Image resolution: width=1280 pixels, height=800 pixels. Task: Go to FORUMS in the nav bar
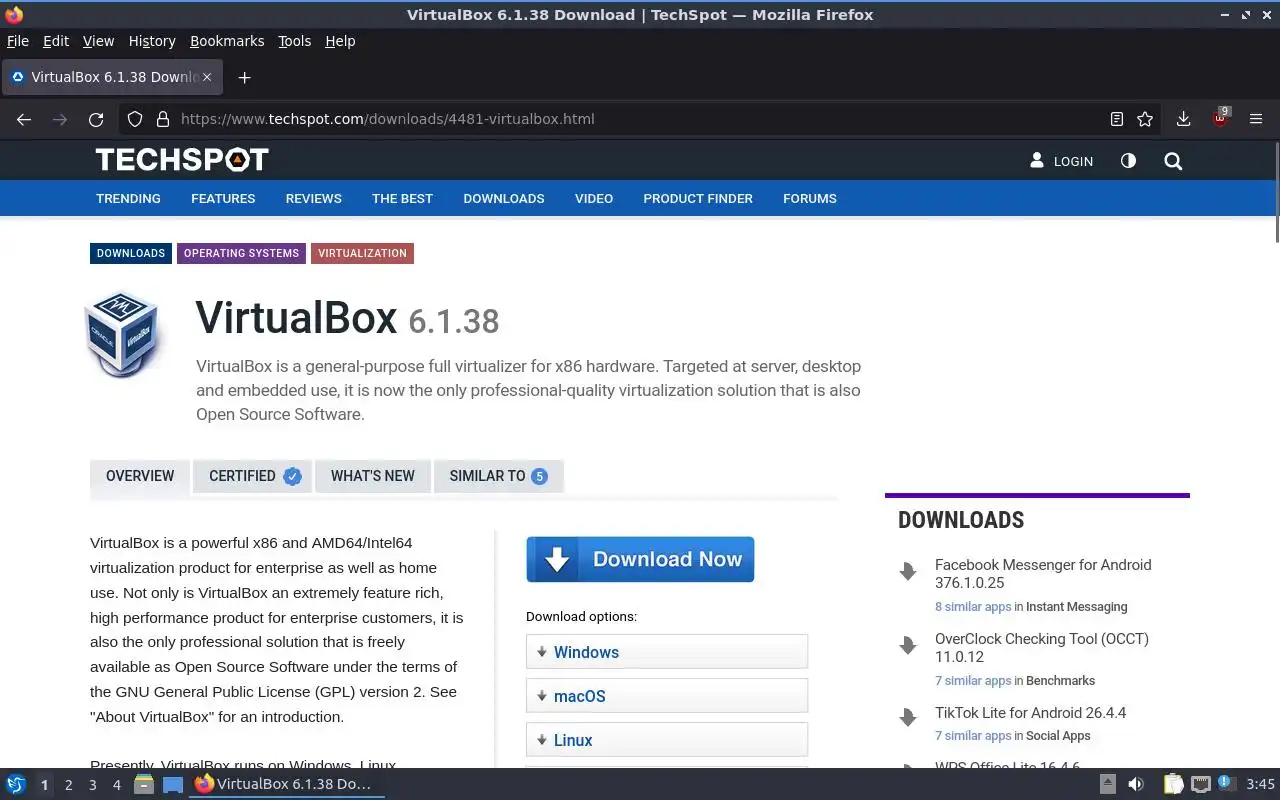tap(810, 198)
